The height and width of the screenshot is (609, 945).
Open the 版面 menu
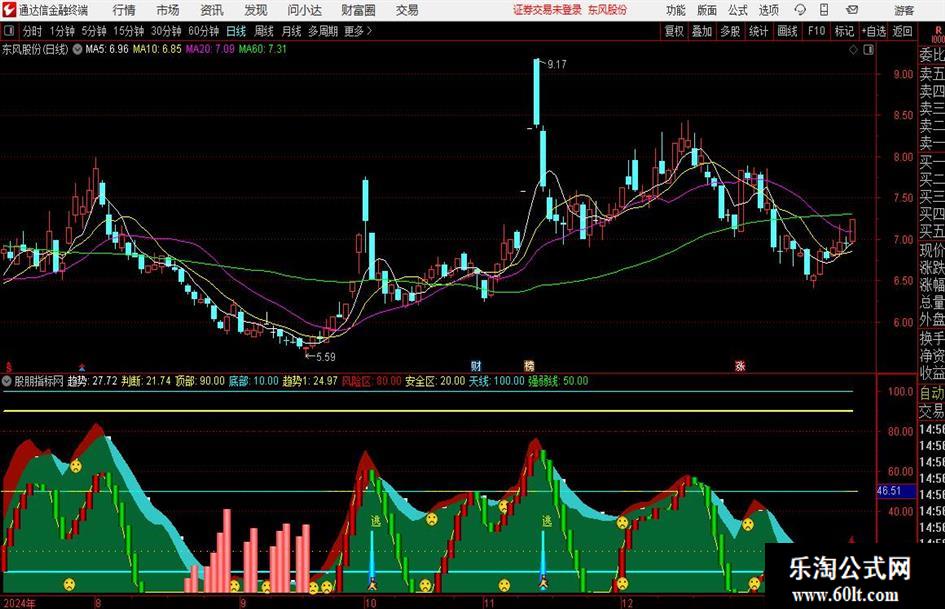coord(706,10)
